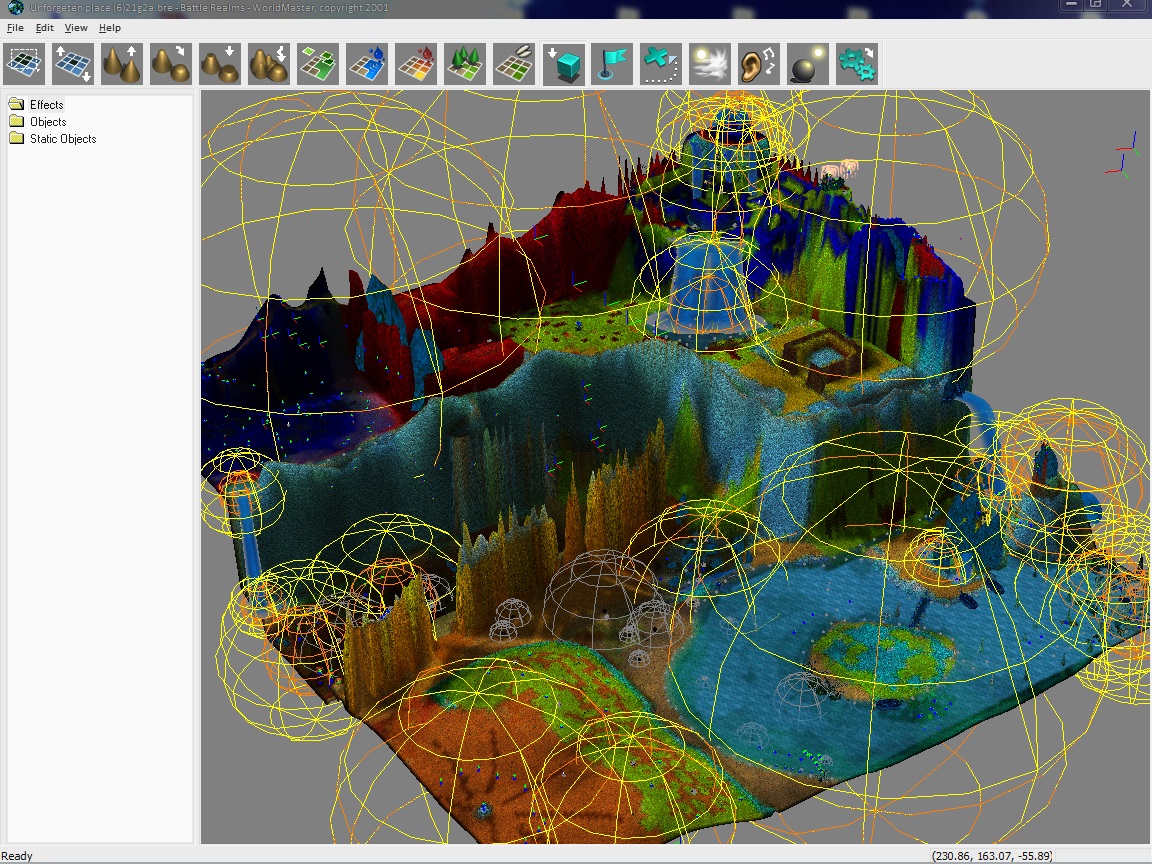Click the XYZ axis gizmo in viewport

click(x=1127, y=153)
